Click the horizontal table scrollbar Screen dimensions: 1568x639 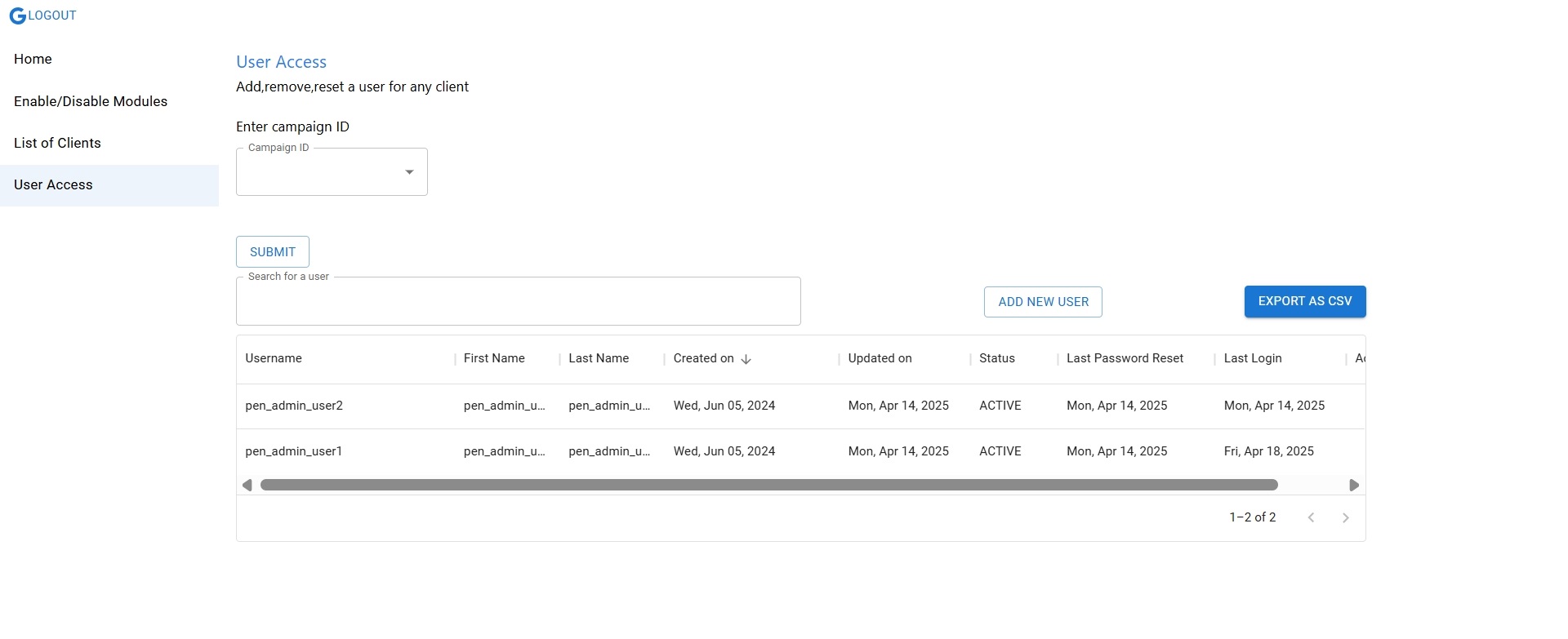pyautogui.click(x=768, y=486)
